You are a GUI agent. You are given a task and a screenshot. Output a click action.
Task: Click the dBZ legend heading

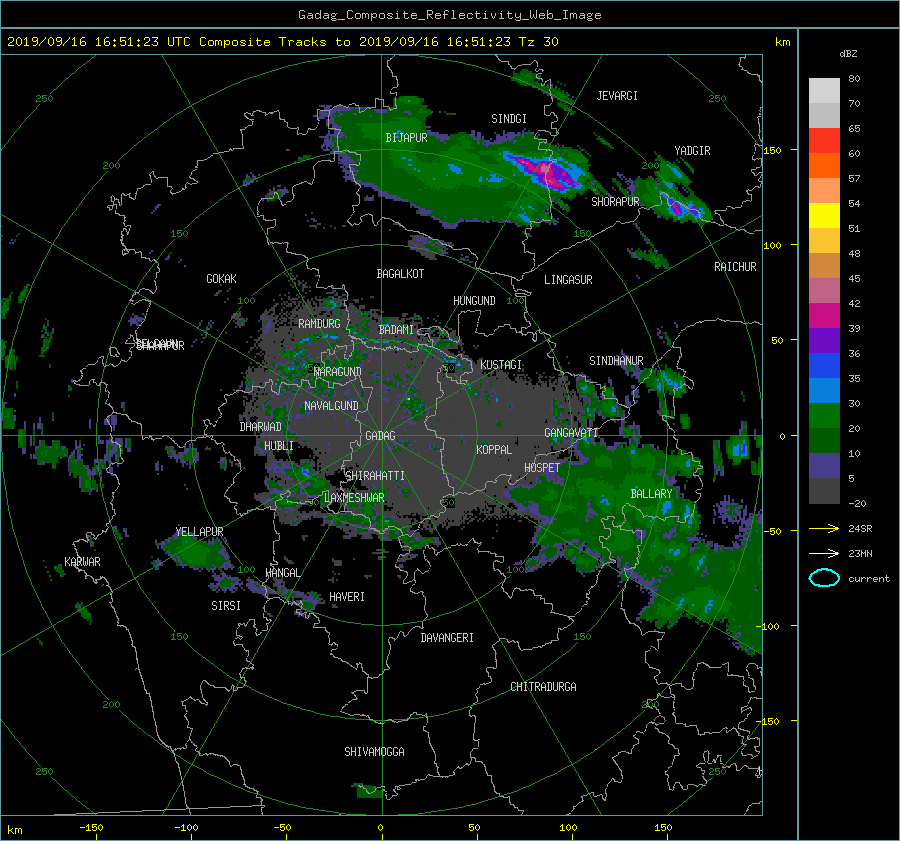click(x=848, y=54)
